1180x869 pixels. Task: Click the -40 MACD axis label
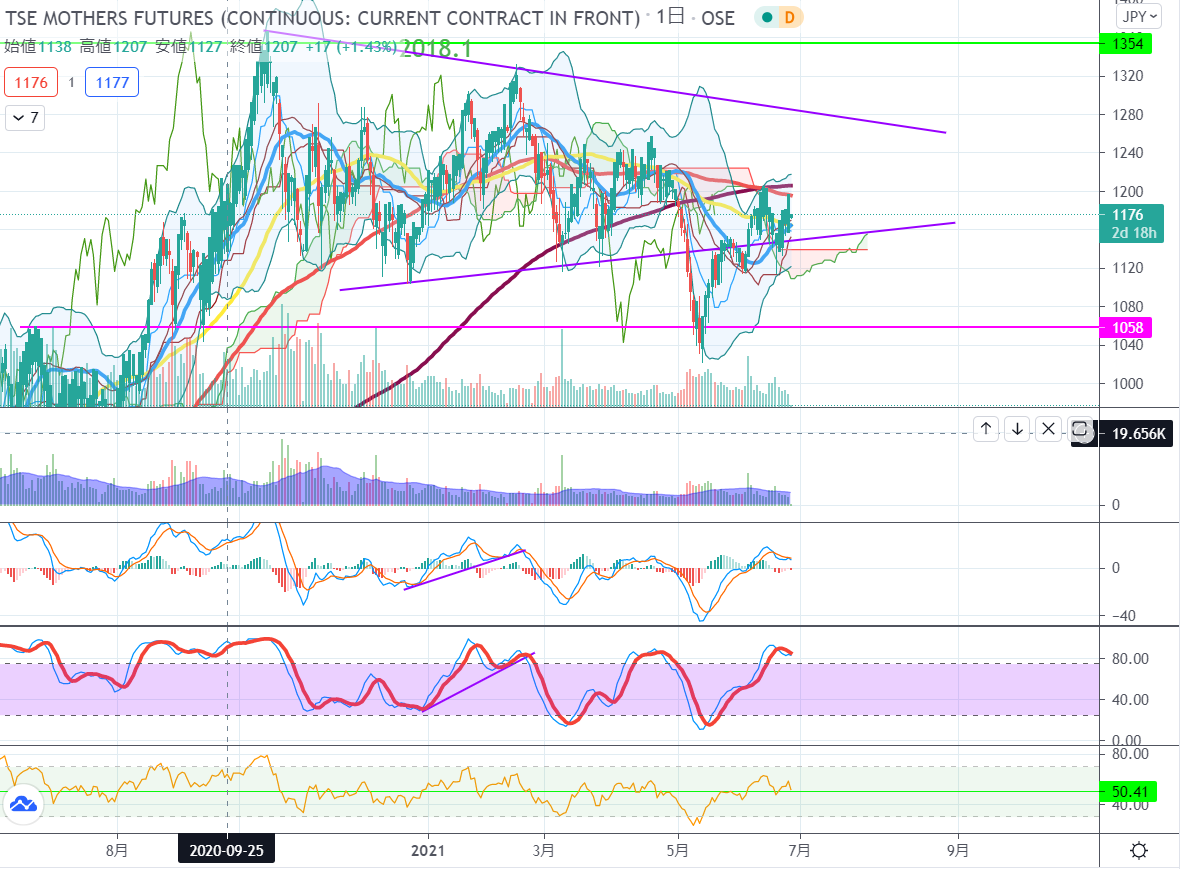pos(1124,615)
